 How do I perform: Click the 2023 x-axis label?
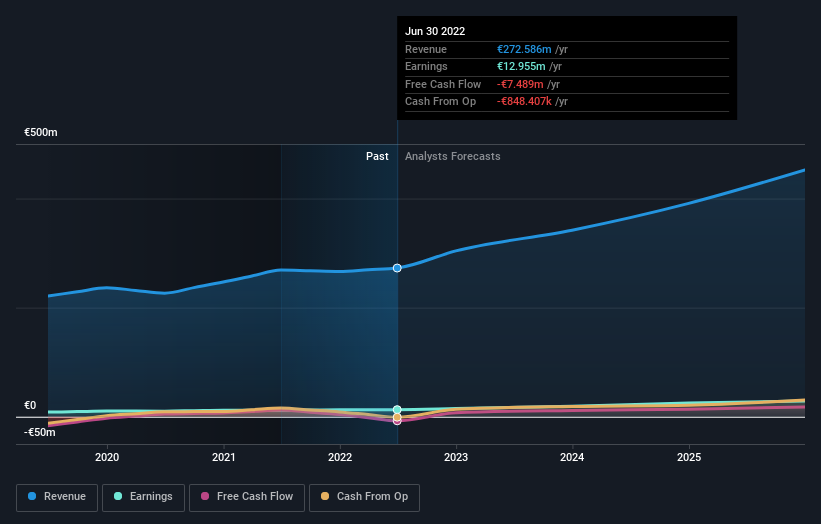[x=456, y=457]
